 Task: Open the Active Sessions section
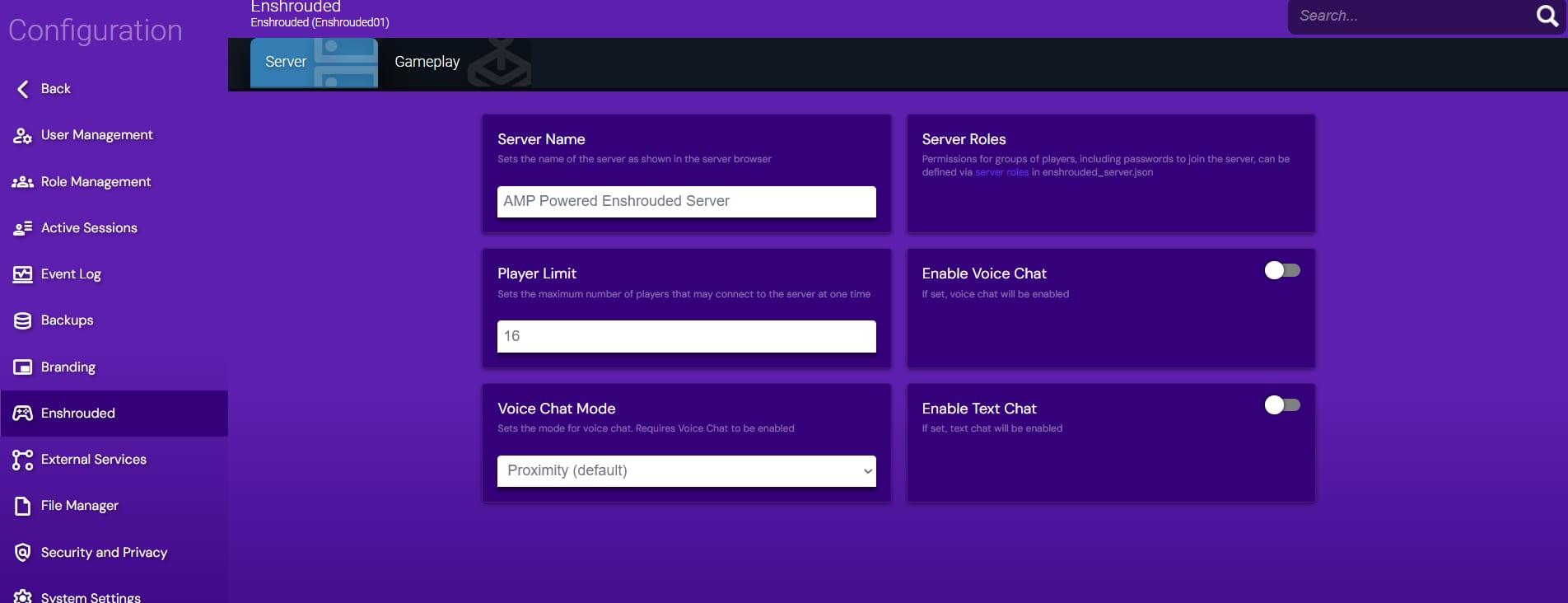coord(114,228)
